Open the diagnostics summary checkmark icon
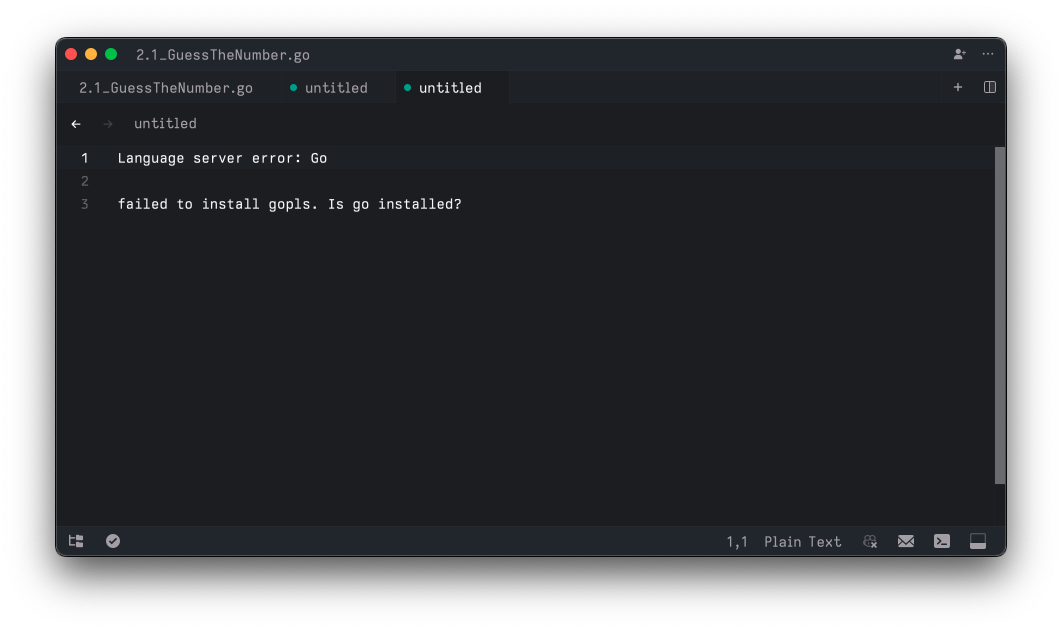 (112, 541)
